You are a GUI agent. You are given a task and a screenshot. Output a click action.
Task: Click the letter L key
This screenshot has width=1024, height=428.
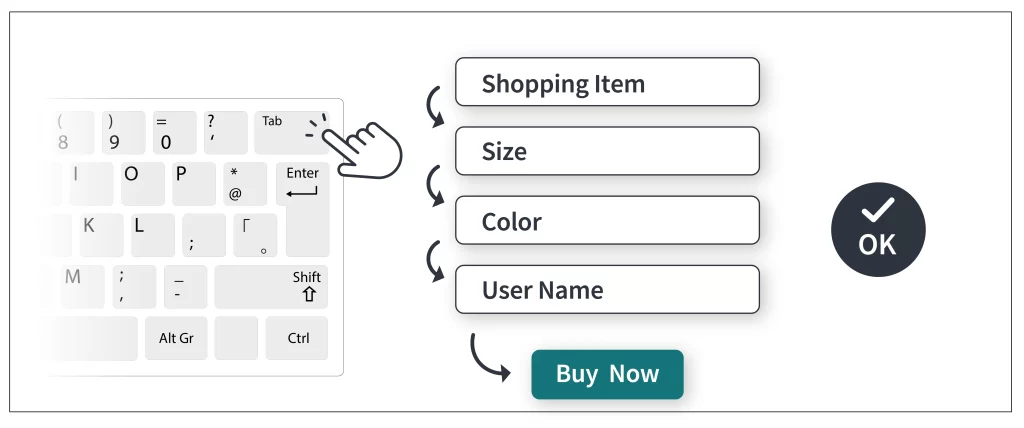pyautogui.click(x=153, y=235)
